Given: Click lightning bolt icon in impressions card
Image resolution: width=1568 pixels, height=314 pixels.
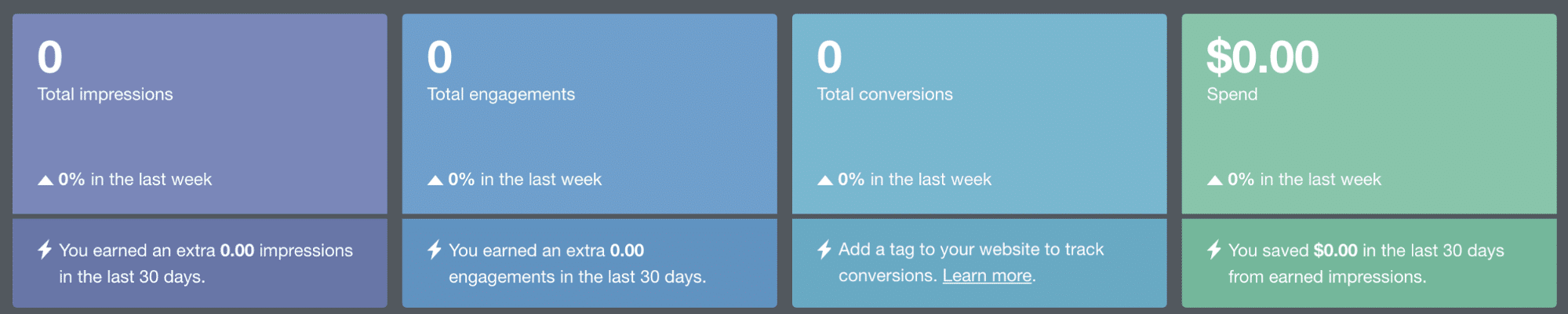Looking at the screenshot, I should [x=45, y=250].
